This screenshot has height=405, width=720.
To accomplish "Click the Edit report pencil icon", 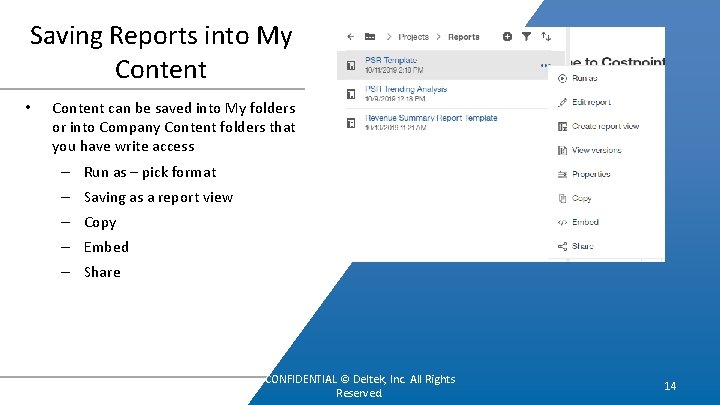I will click(x=562, y=102).
